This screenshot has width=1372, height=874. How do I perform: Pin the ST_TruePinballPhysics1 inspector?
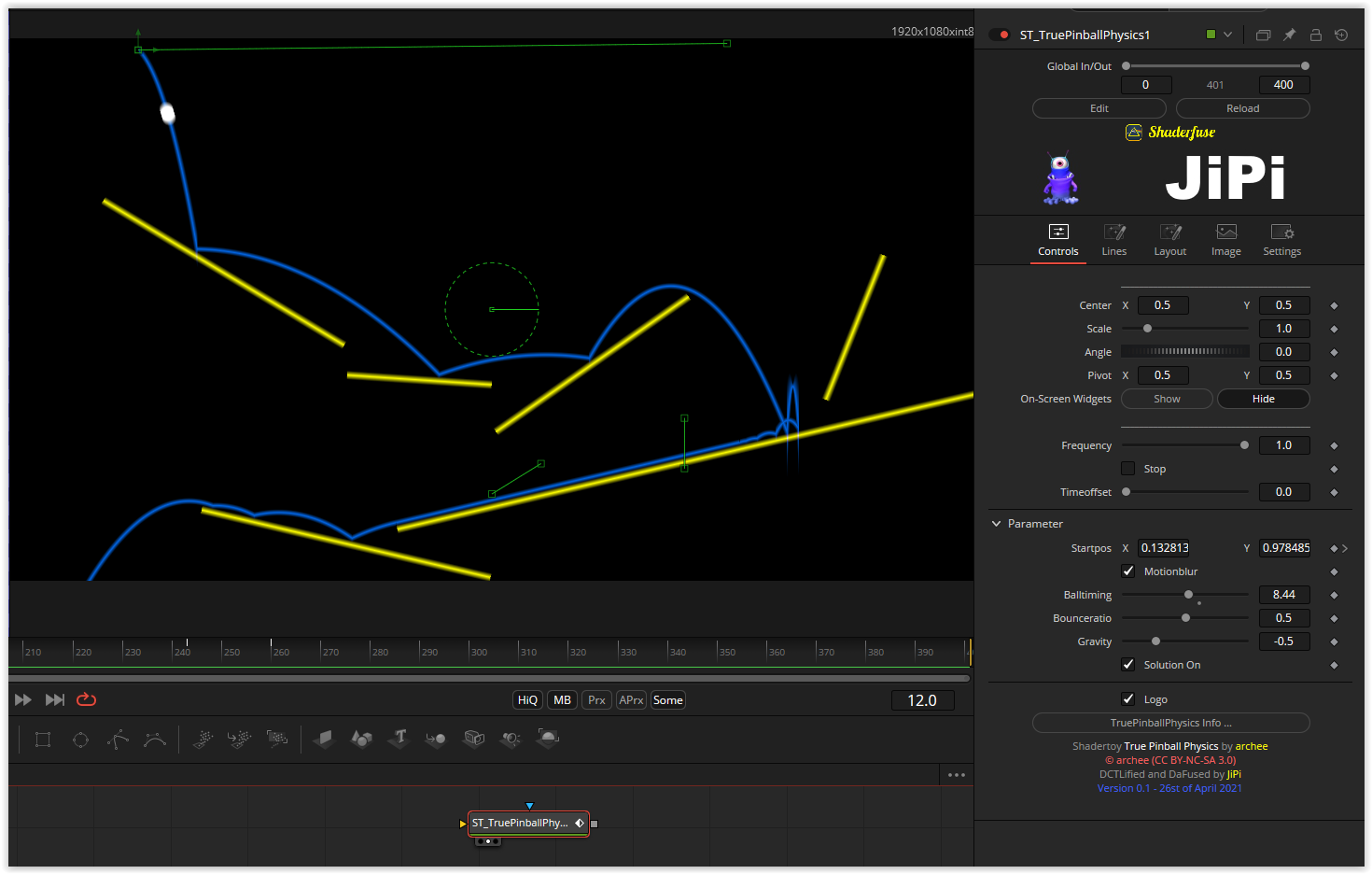pyautogui.click(x=1289, y=35)
